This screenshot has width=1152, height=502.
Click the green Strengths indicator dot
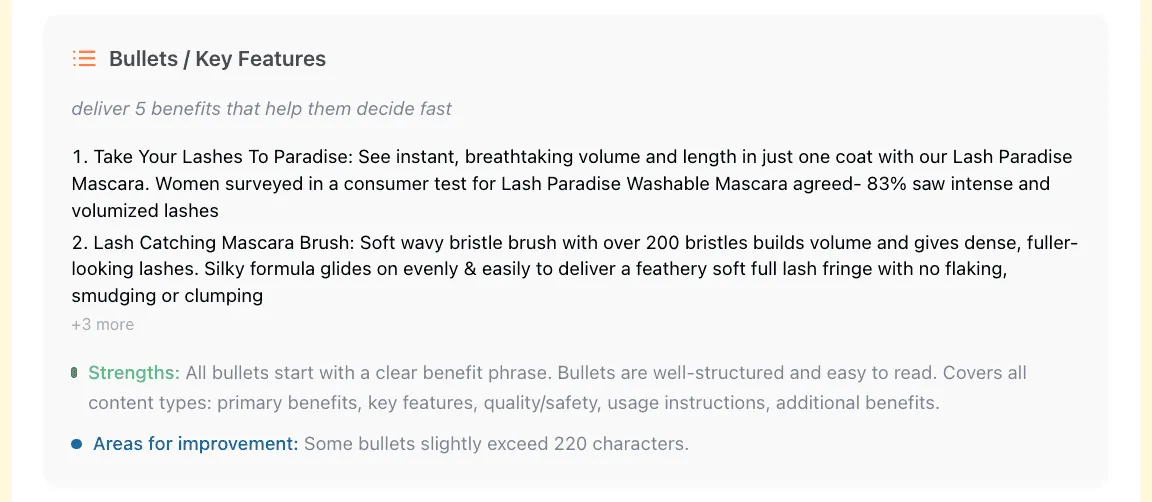click(x=75, y=373)
